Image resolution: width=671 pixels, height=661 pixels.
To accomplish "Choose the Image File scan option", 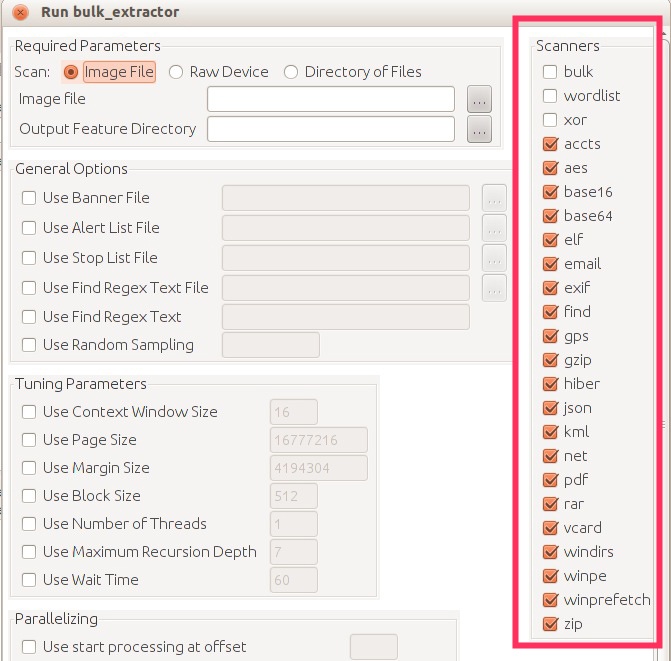I will [71, 72].
